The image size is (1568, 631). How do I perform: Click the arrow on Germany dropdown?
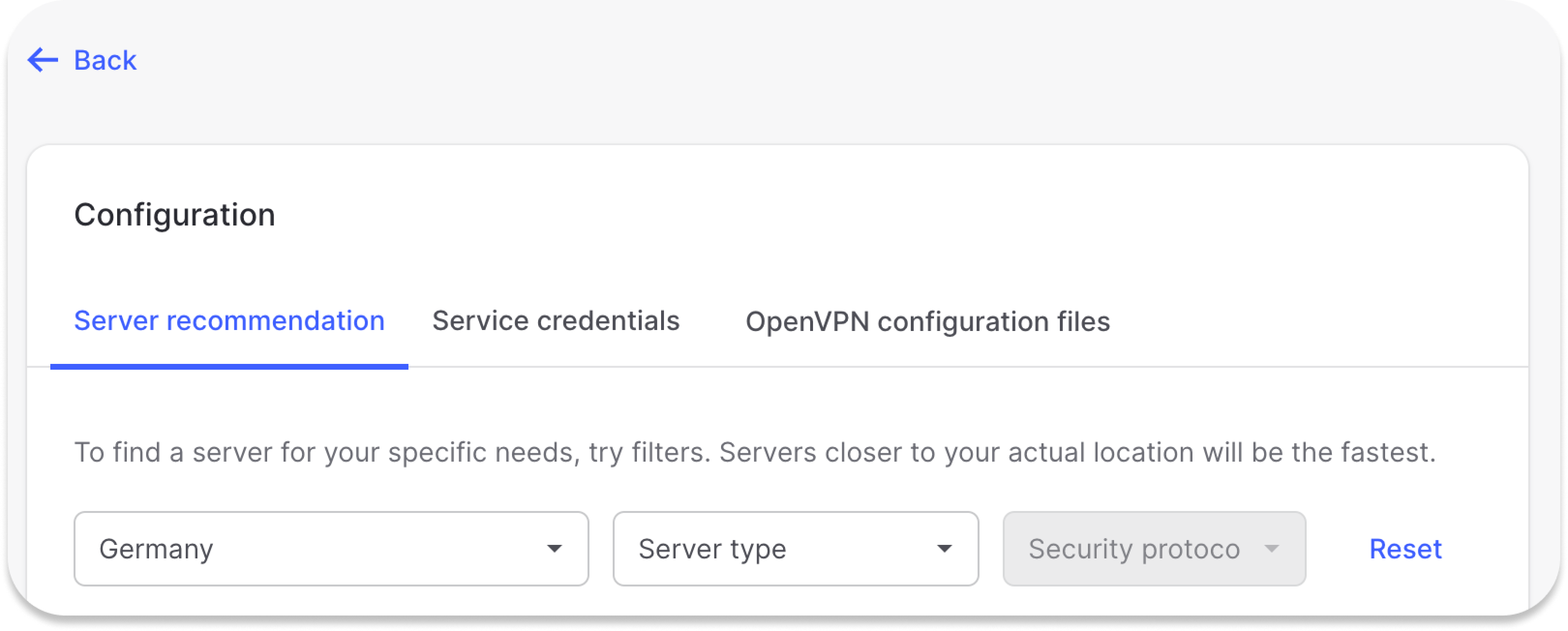point(554,548)
